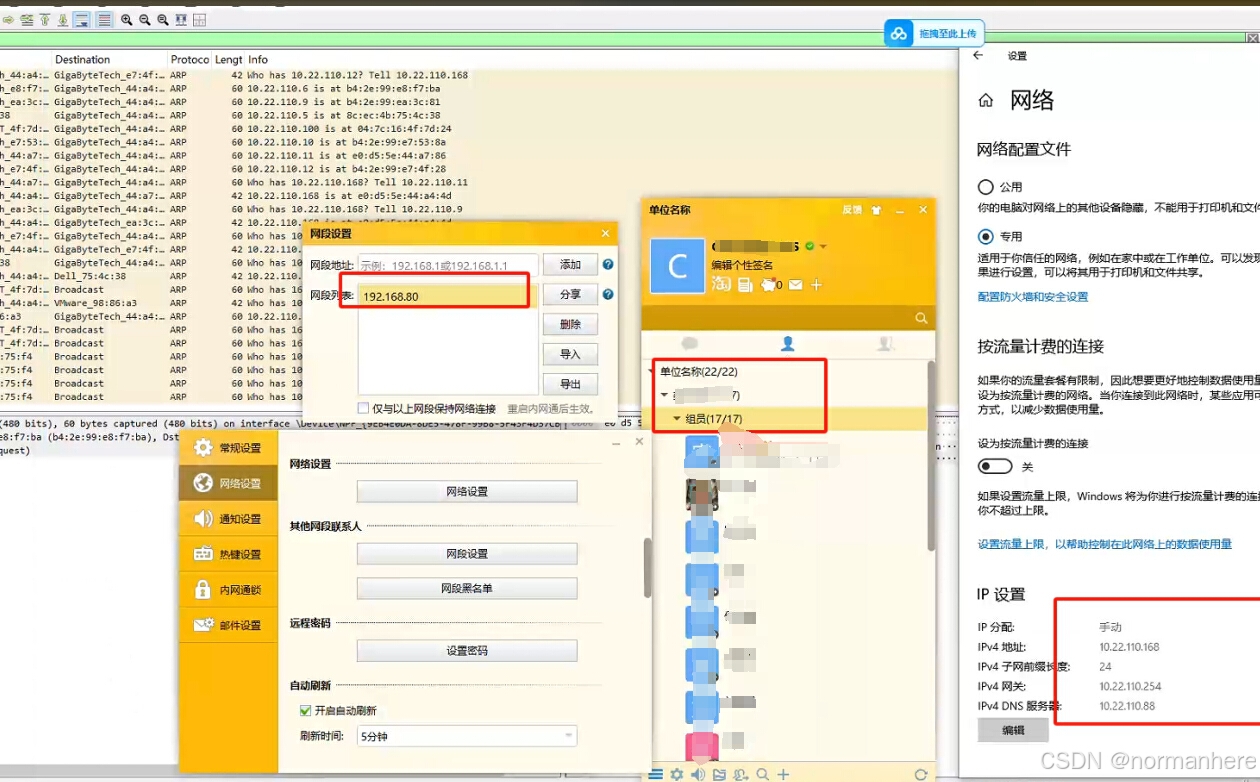1260x782 pixels.
Task: Click the resize columns toolbar icon
Action: tap(181, 19)
